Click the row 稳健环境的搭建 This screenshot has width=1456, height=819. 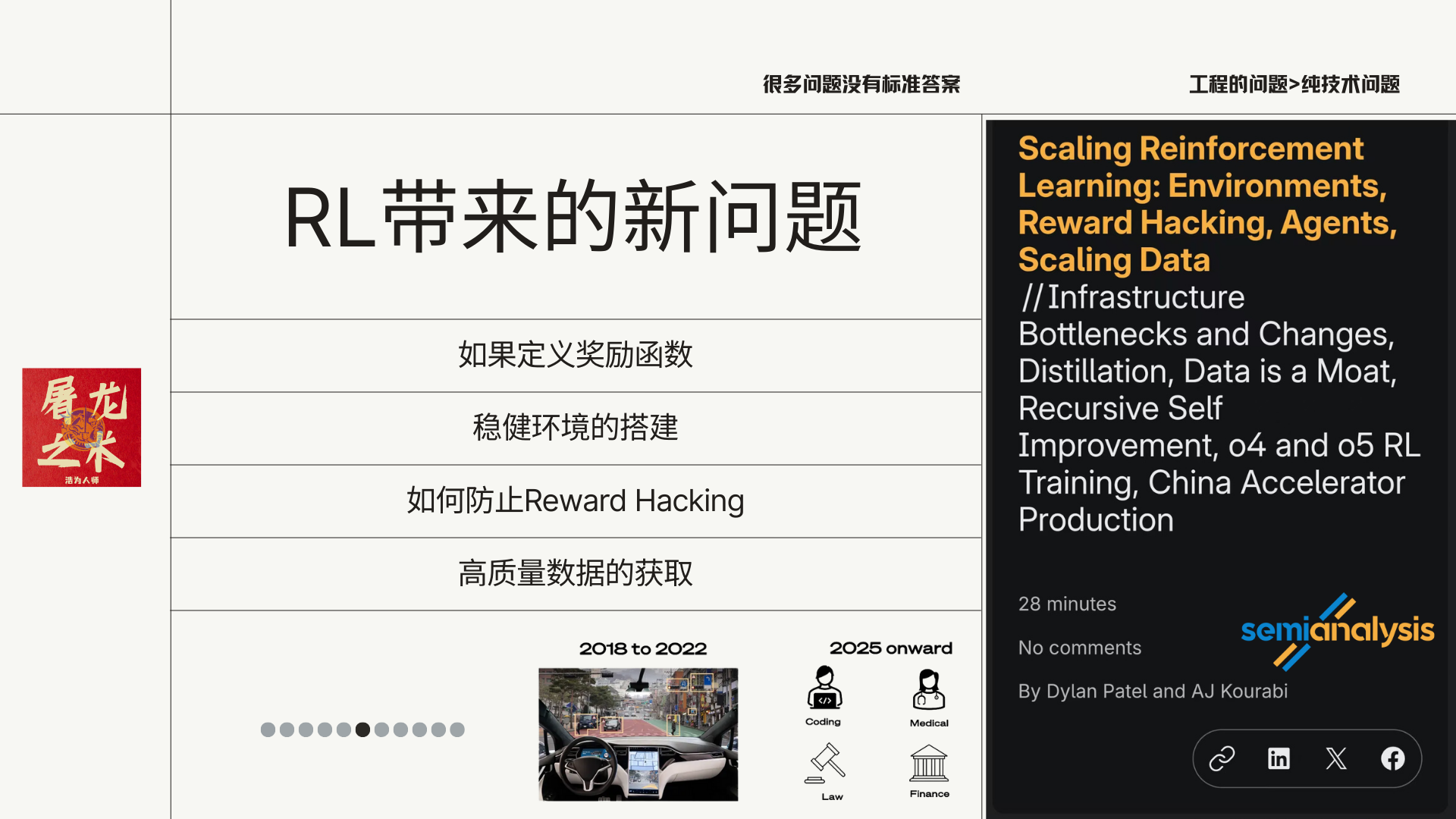tap(576, 428)
